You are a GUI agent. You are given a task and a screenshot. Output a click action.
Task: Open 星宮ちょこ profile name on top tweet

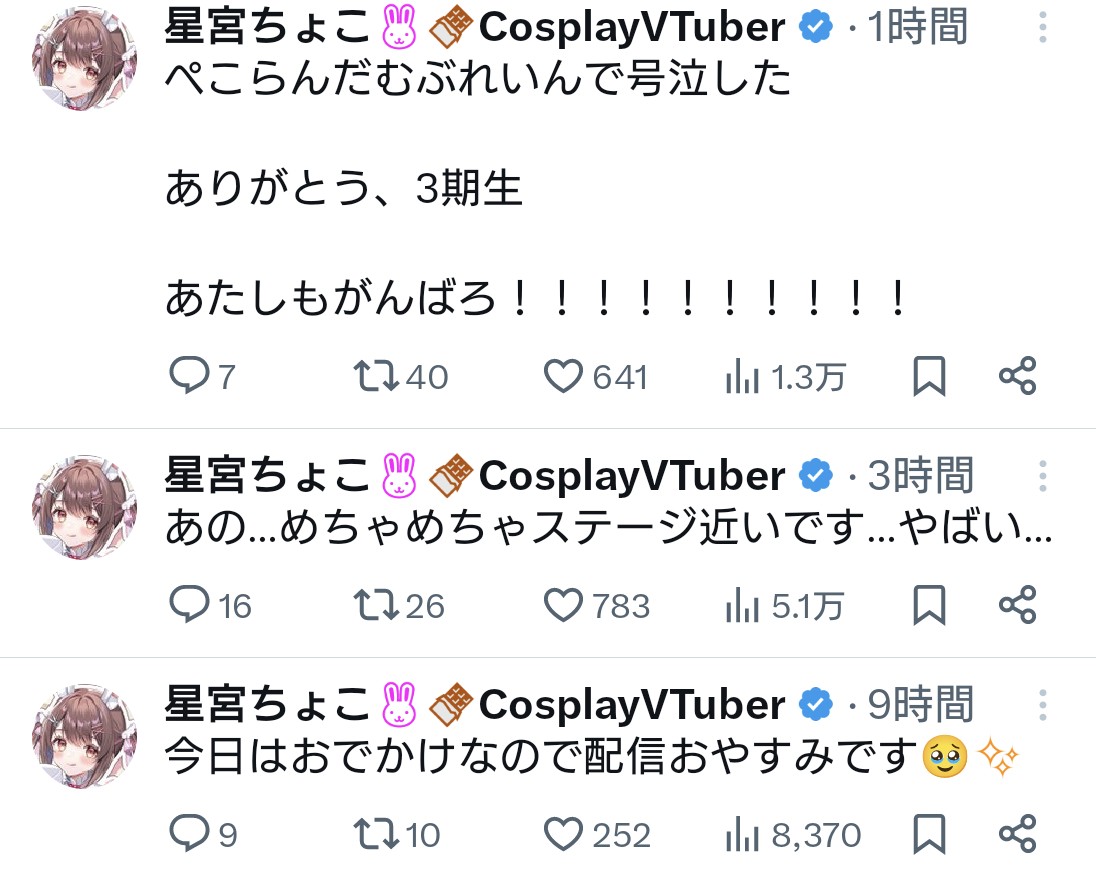click(x=268, y=28)
